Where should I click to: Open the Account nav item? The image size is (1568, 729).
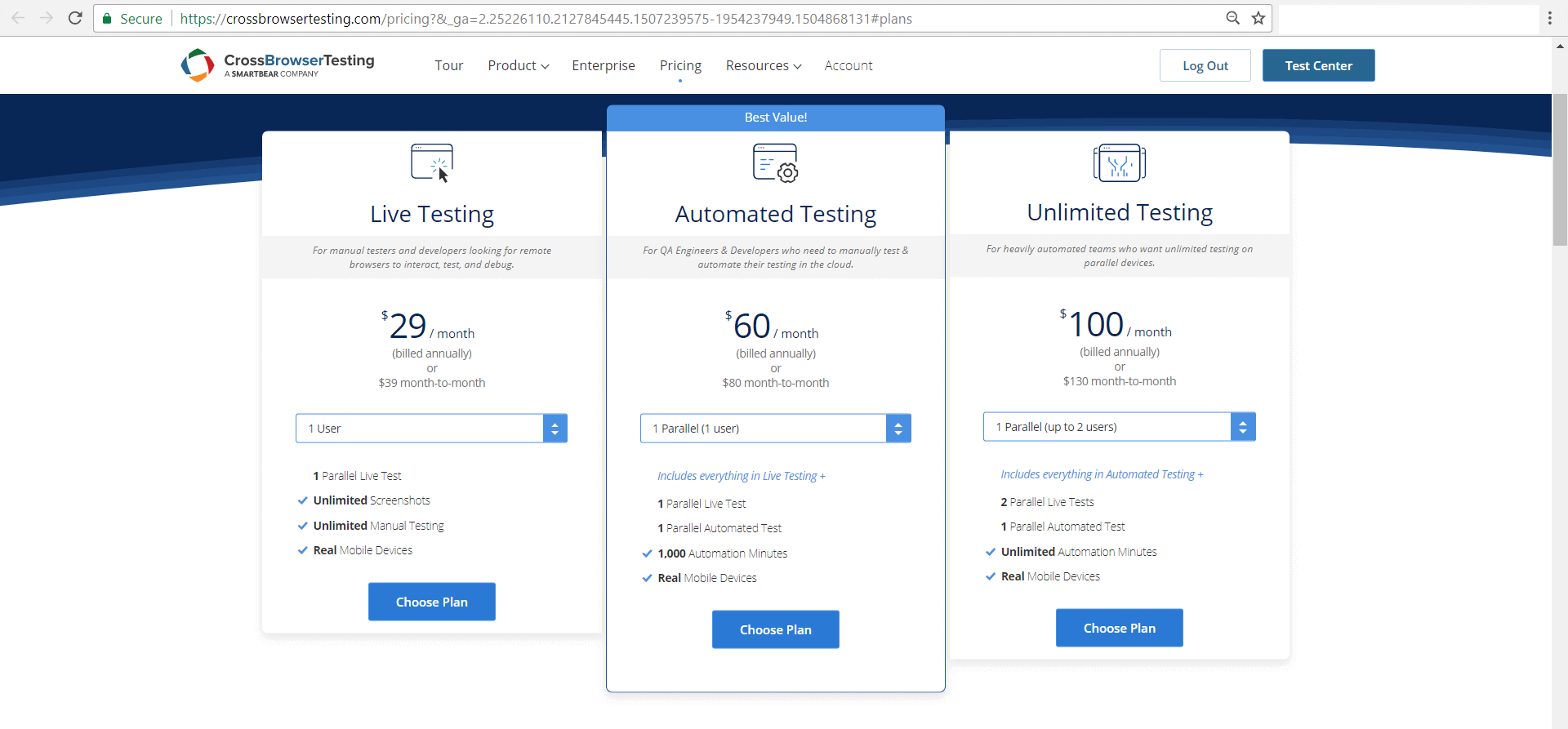(x=849, y=65)
